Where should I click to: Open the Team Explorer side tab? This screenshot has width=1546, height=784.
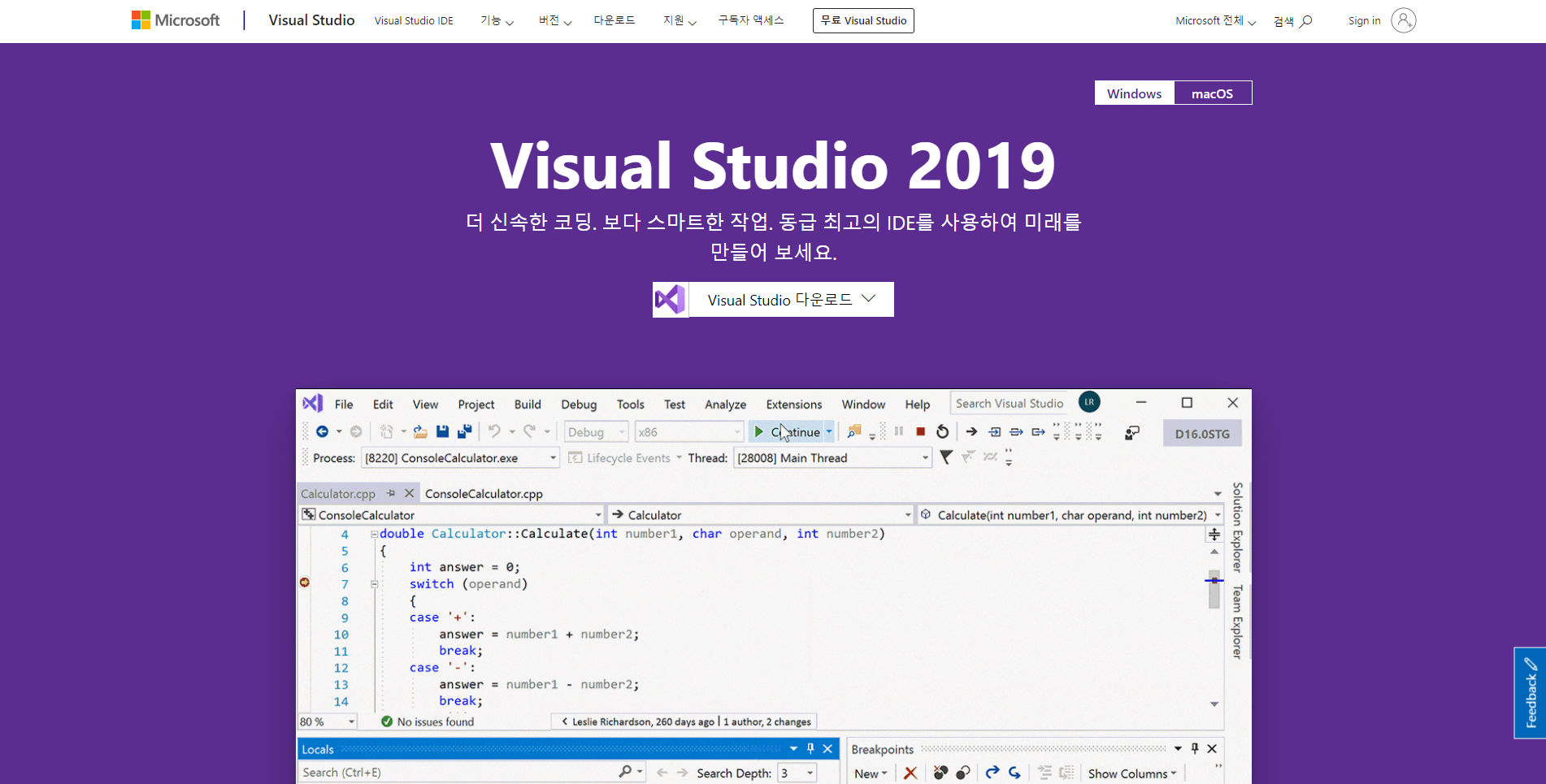tap(1237, 622)
